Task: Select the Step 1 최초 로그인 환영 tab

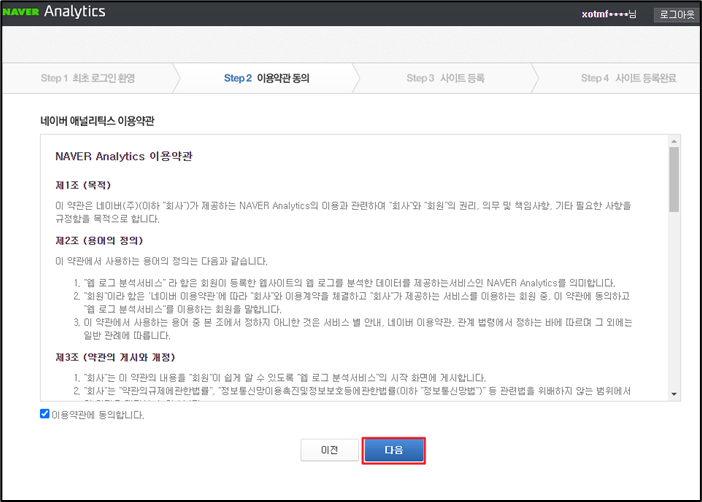Action: tap(88, 78)
